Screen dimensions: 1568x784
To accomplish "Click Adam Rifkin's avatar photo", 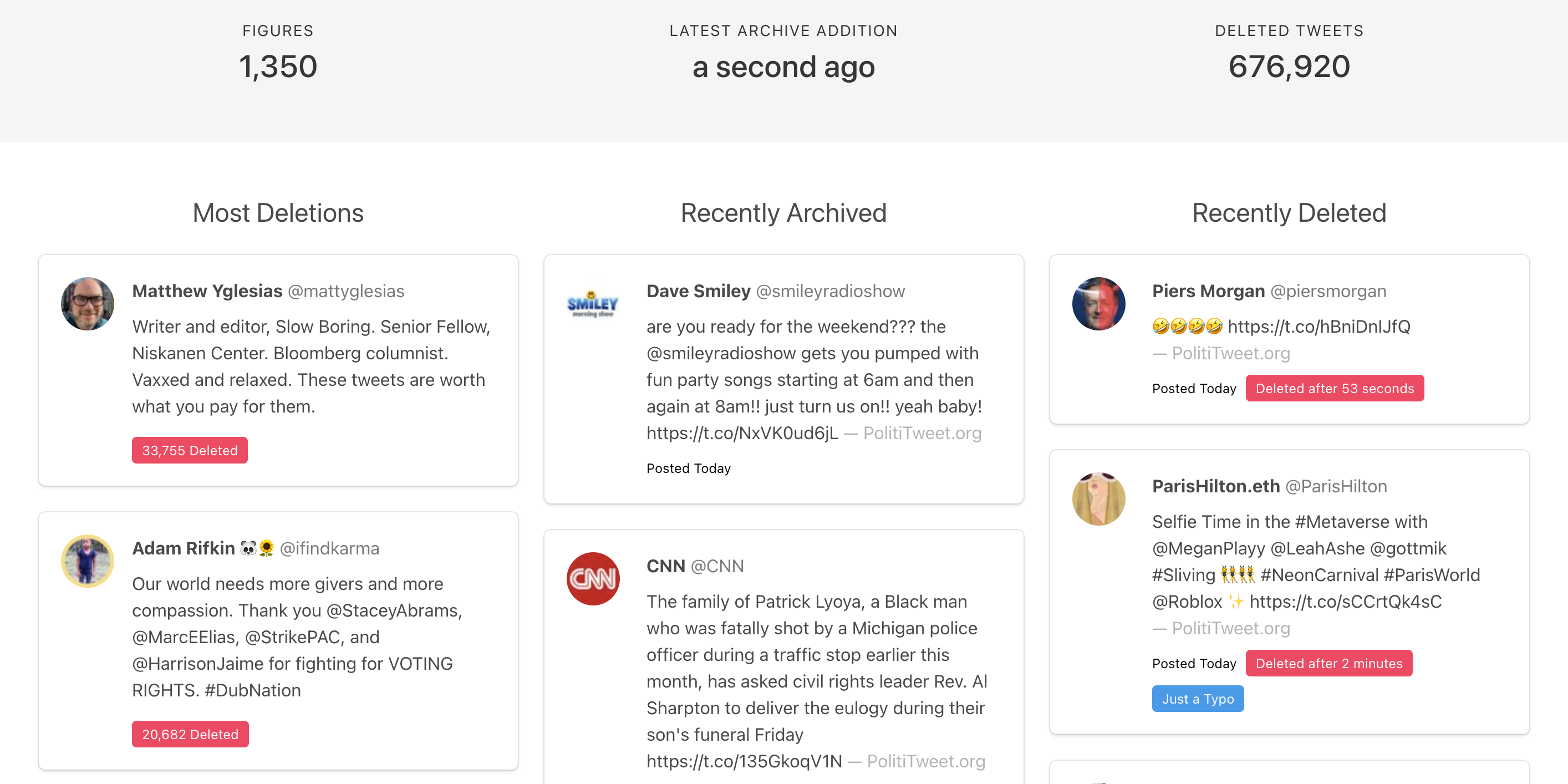I will [x=88, y=561].
